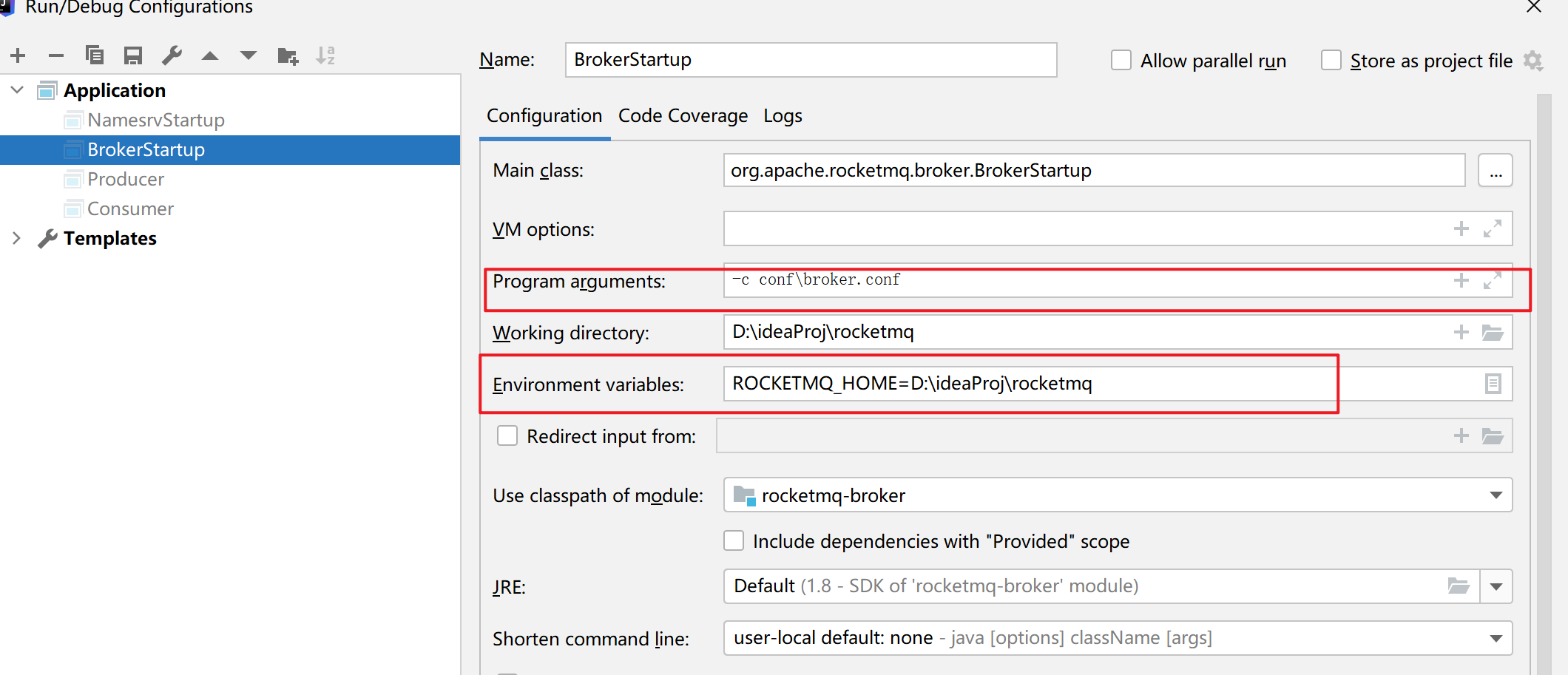The image size is (1568, 675).
Task: Create a new folder for configurations
Action: coord(288,56)
